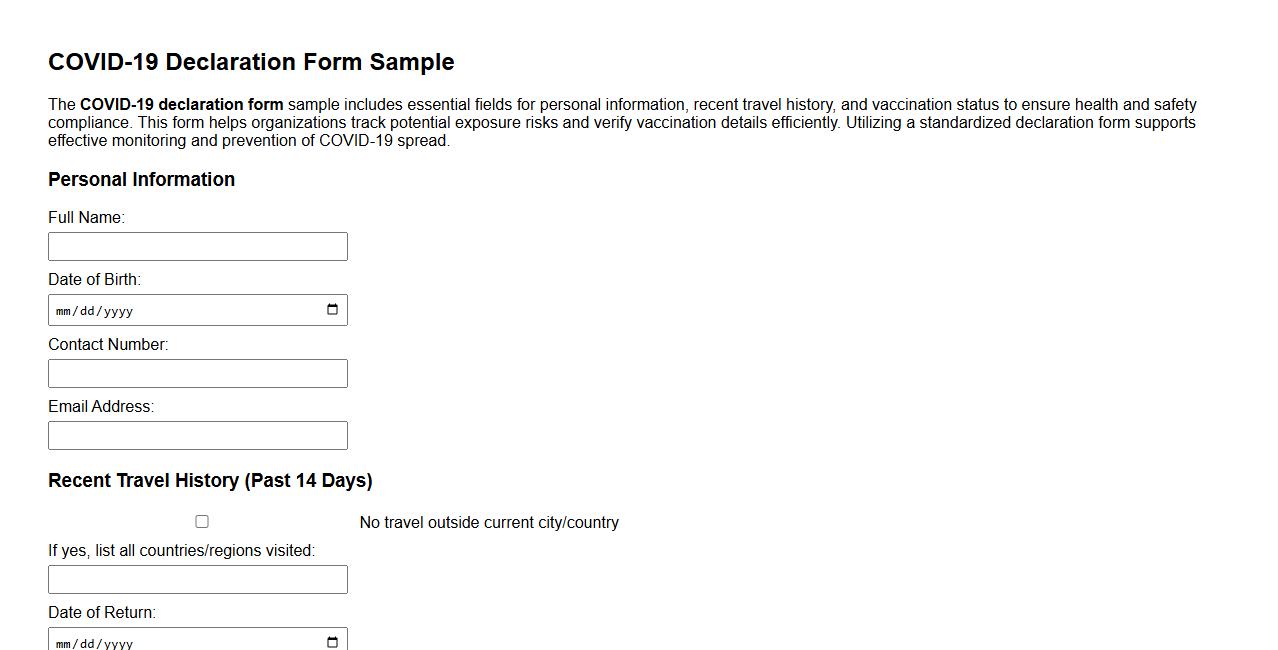Viewport: 1278px width, 650px height.
Task: Open the Date of Birth calendar picker
Action: [331, 309]
